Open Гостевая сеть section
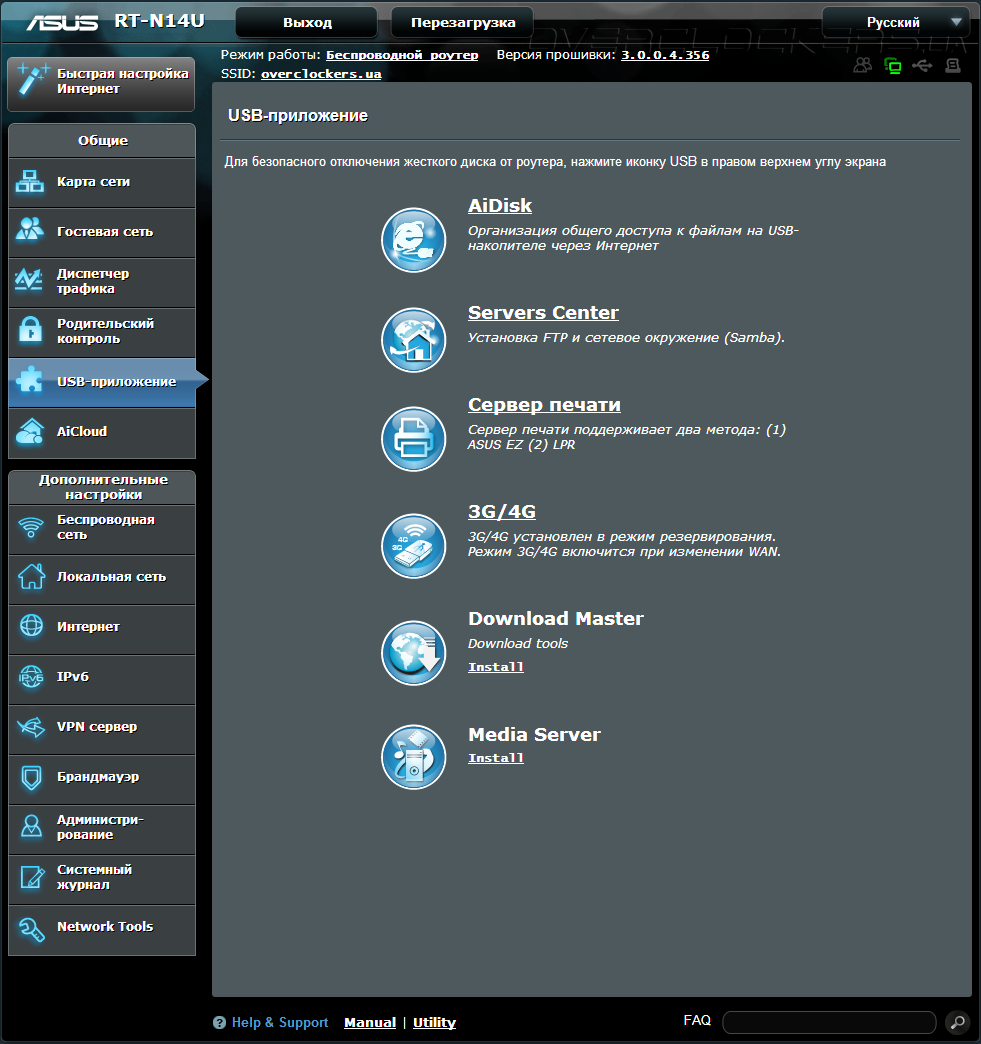 (102, 232)
